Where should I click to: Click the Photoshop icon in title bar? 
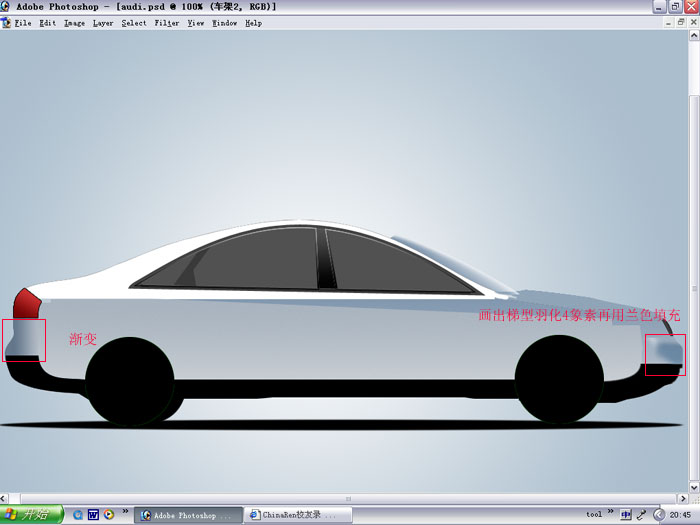click(7, 7)
